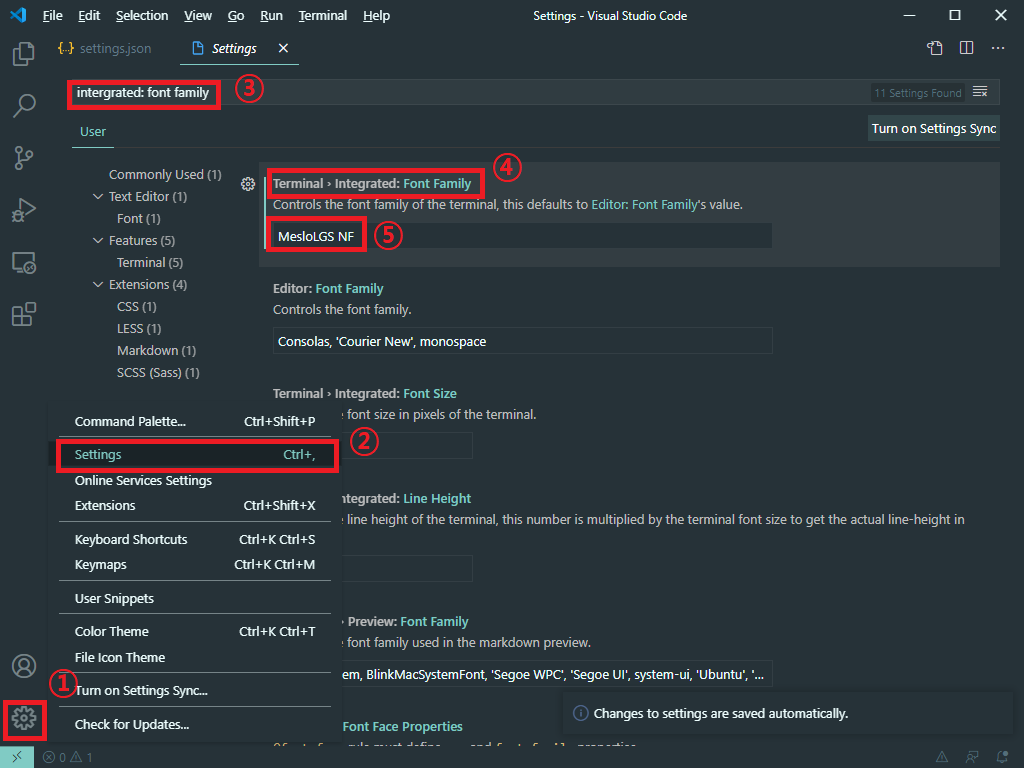This screenshot has width=1024, height=769.
Task: Click the Turn on Settings Sync button
Action: pyautogui.click(x=934, y=129)
